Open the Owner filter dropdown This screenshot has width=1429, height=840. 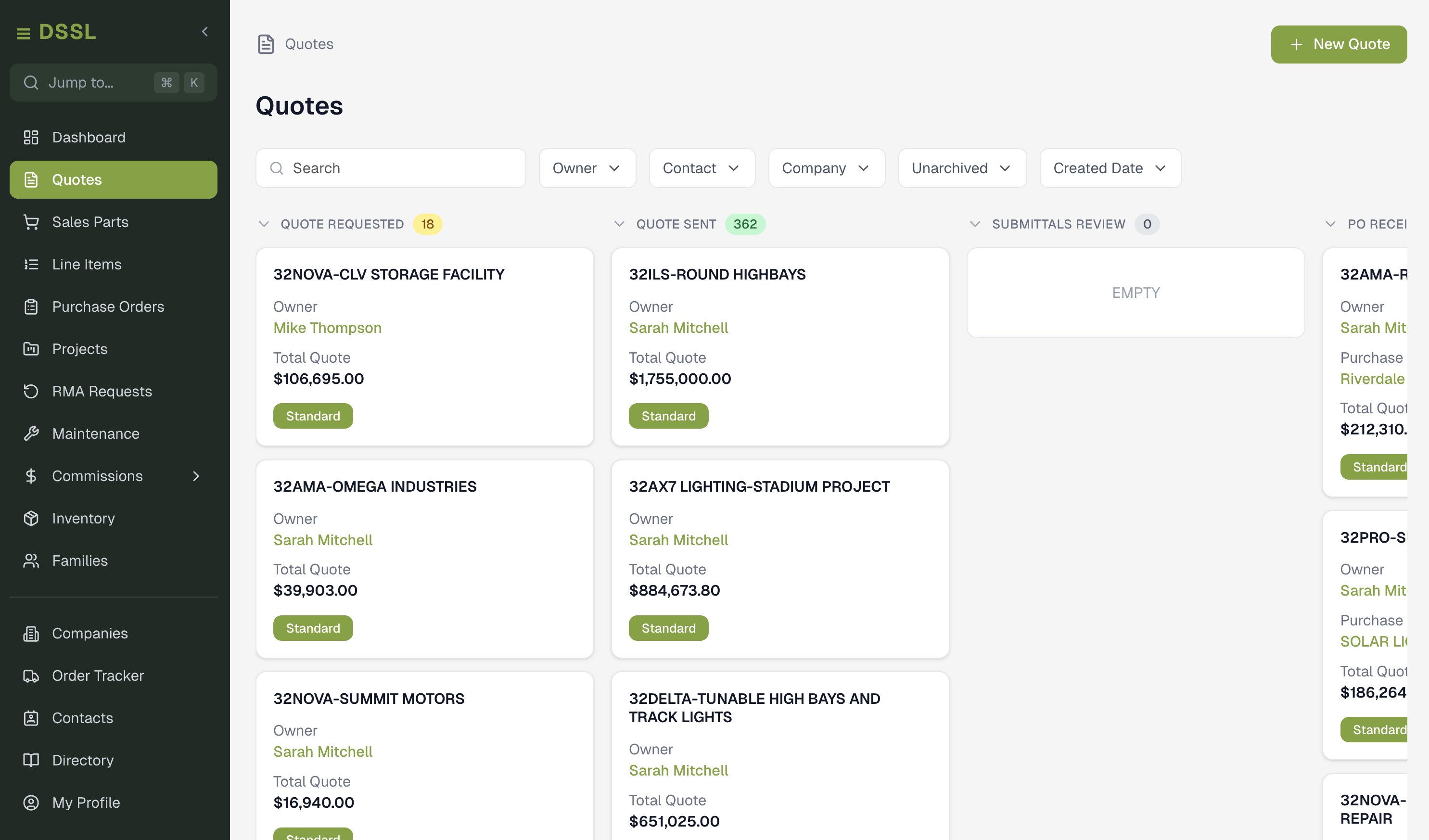pos(587,168)
